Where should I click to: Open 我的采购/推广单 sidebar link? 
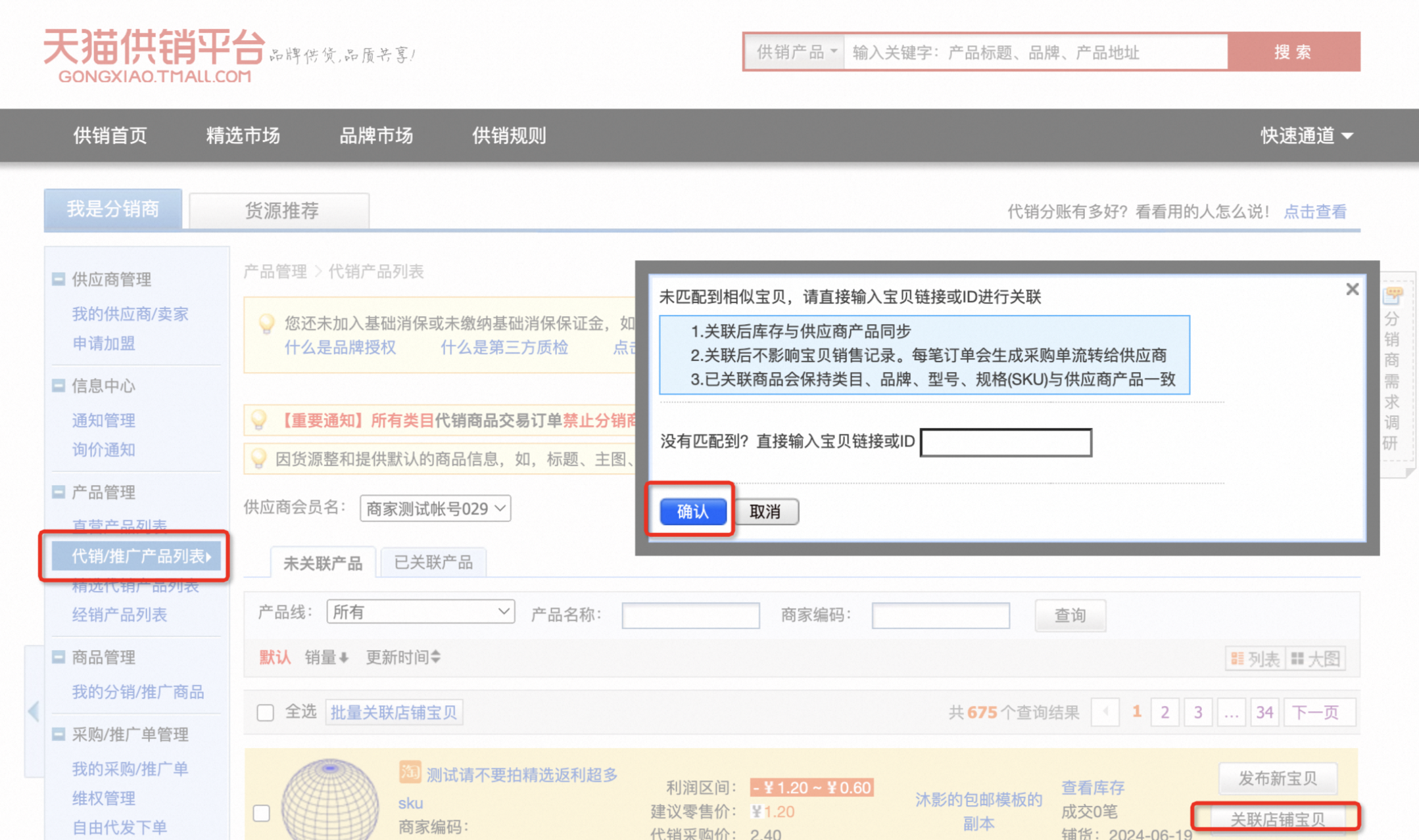coord(130,769)
